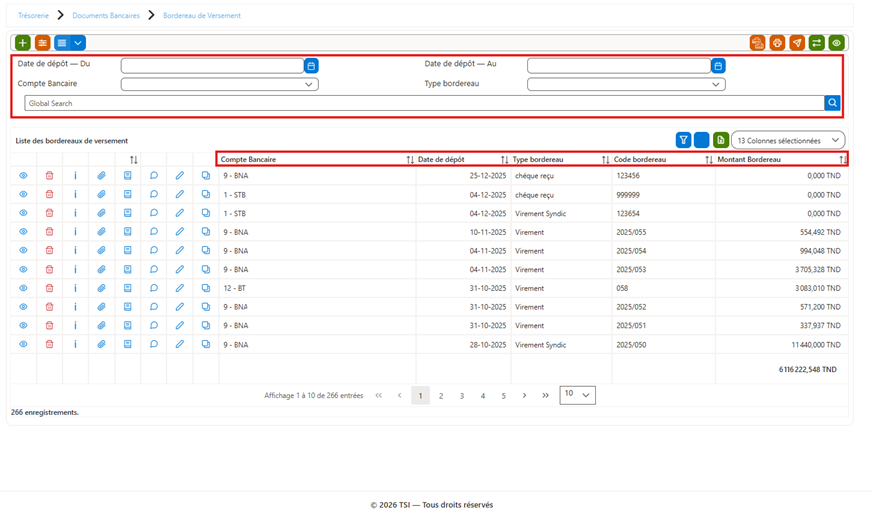Click the green Excel export icon

pos(720,140)
